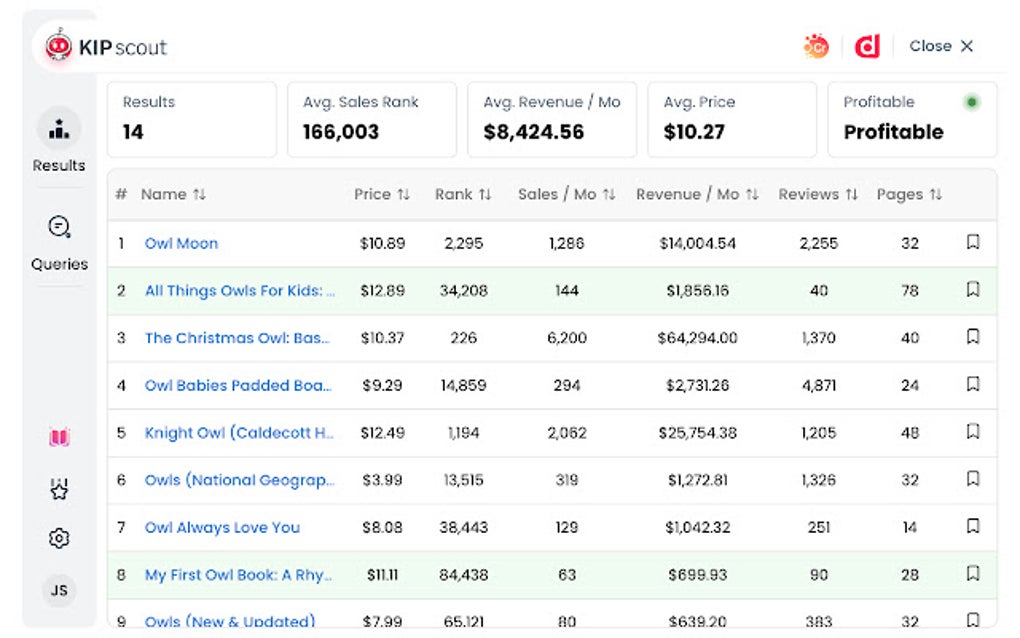
Task: Open the Results sidebar icon
Action: tap(59, 130)
